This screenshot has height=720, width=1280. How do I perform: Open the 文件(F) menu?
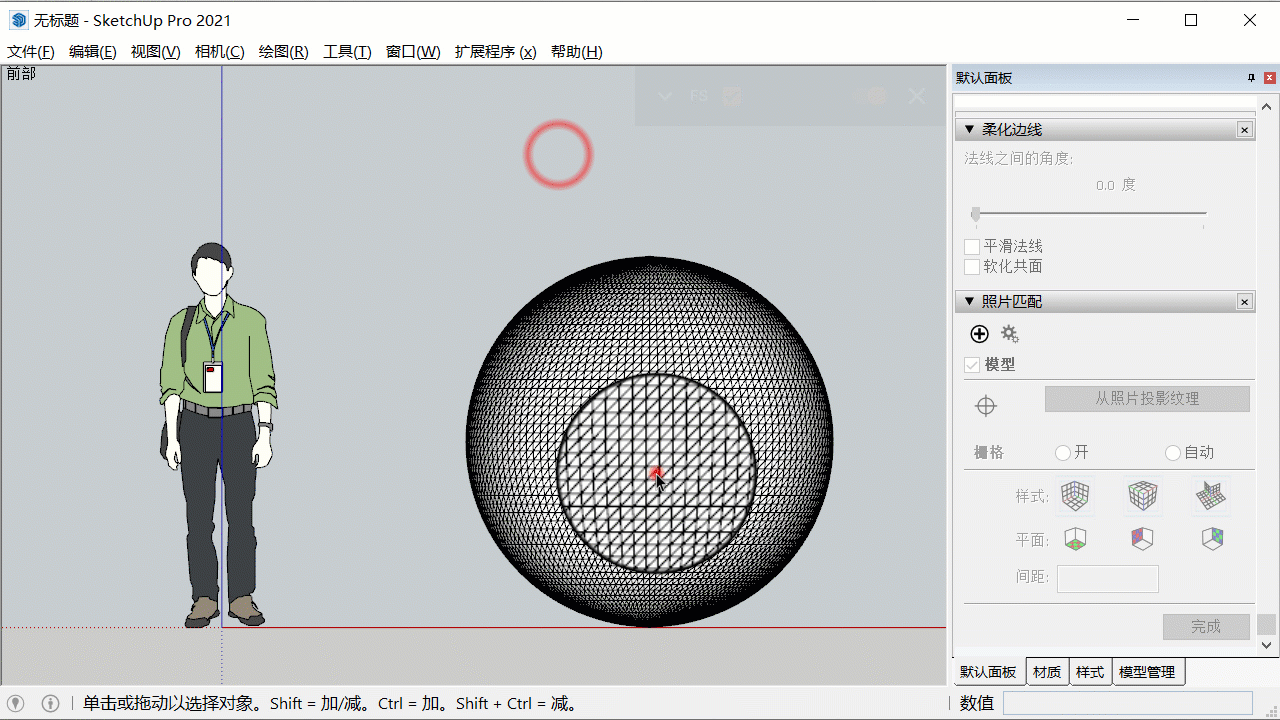31,52
